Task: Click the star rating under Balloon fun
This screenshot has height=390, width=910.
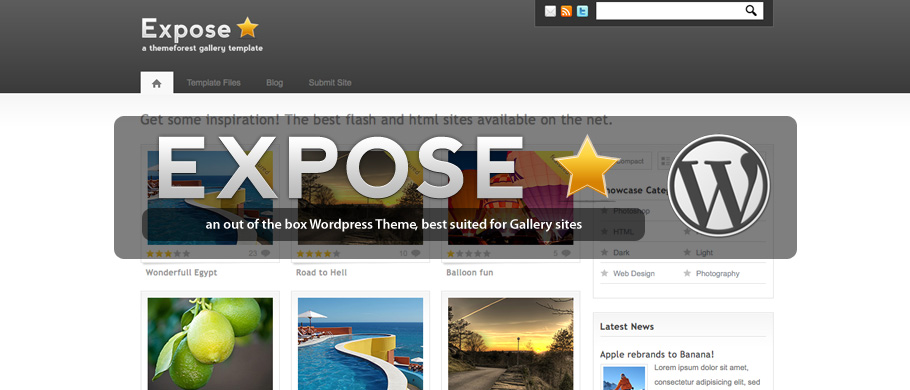Action: 469,254
